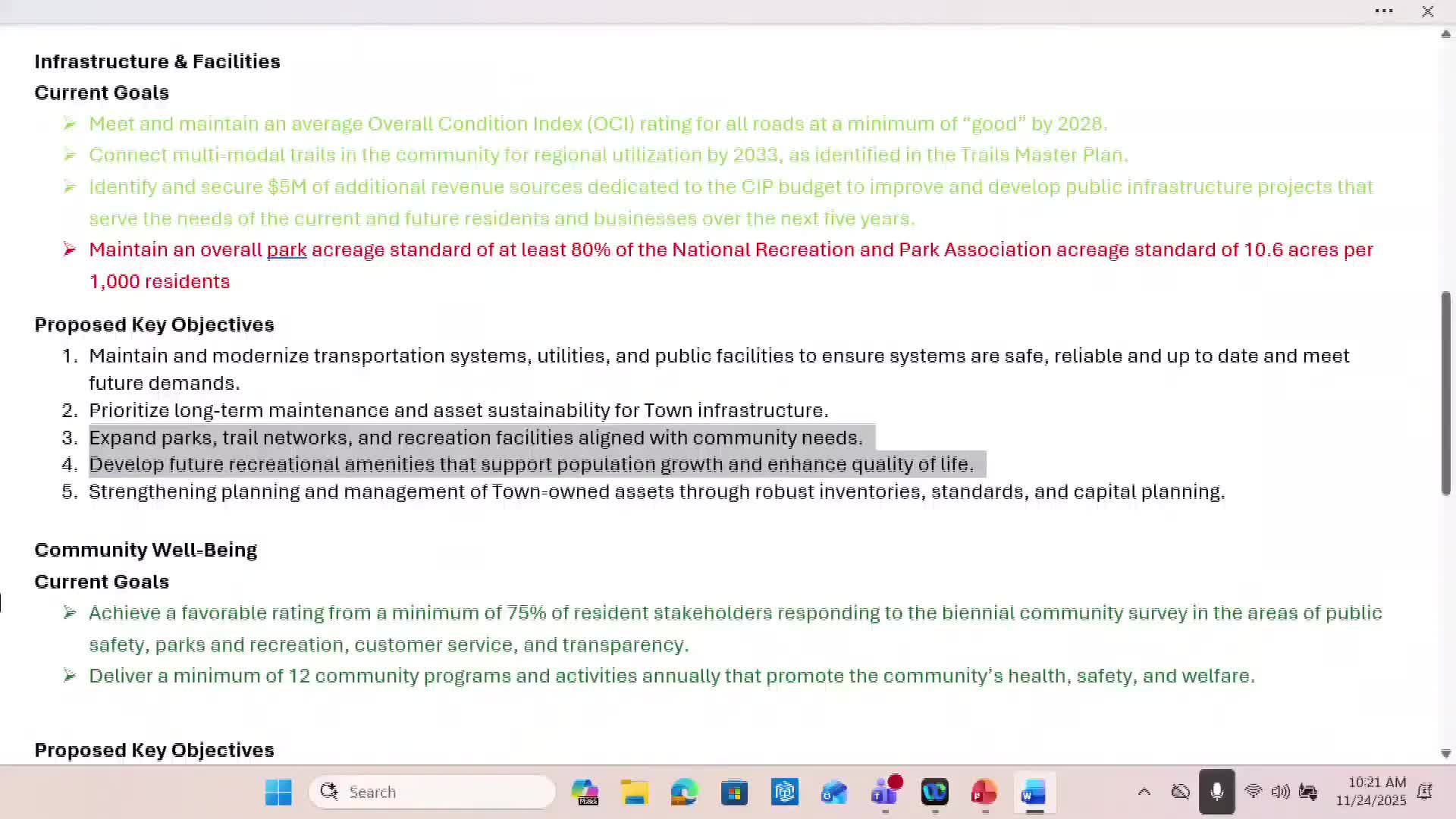Launch Microsoft Edge from taskbar
This screenshot has height=819, width=1456.
pos(684,792)
